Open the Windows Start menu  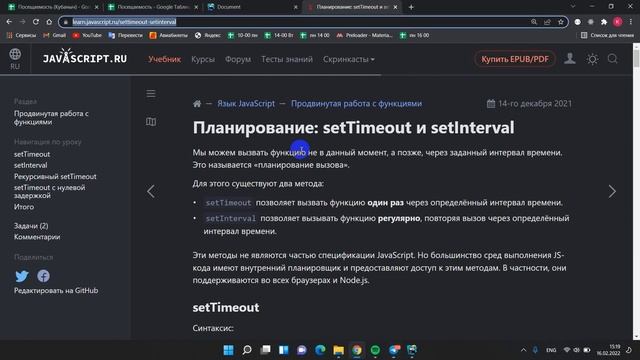(x=229, y=350)
